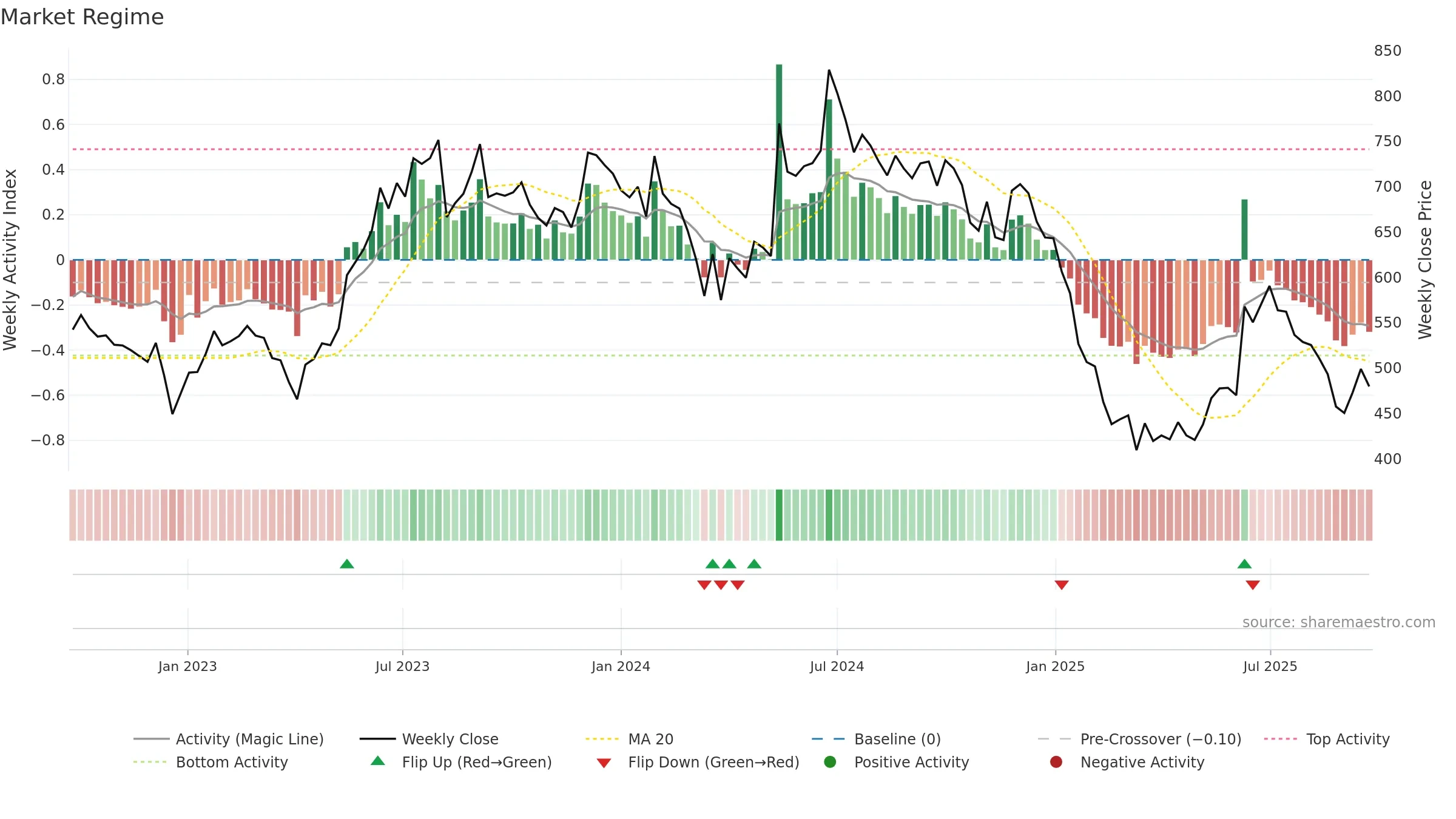Click the 850 price axis label
The width and height of the screenshot is (1456, 819).
pos(1388,50)
